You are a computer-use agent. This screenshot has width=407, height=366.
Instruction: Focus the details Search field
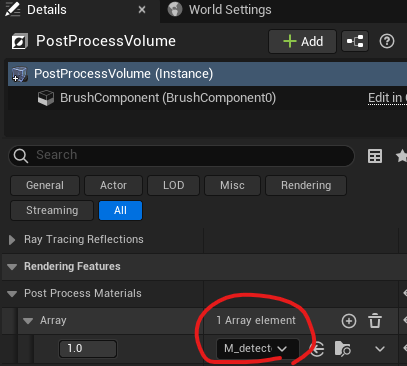tap(181, 156)
